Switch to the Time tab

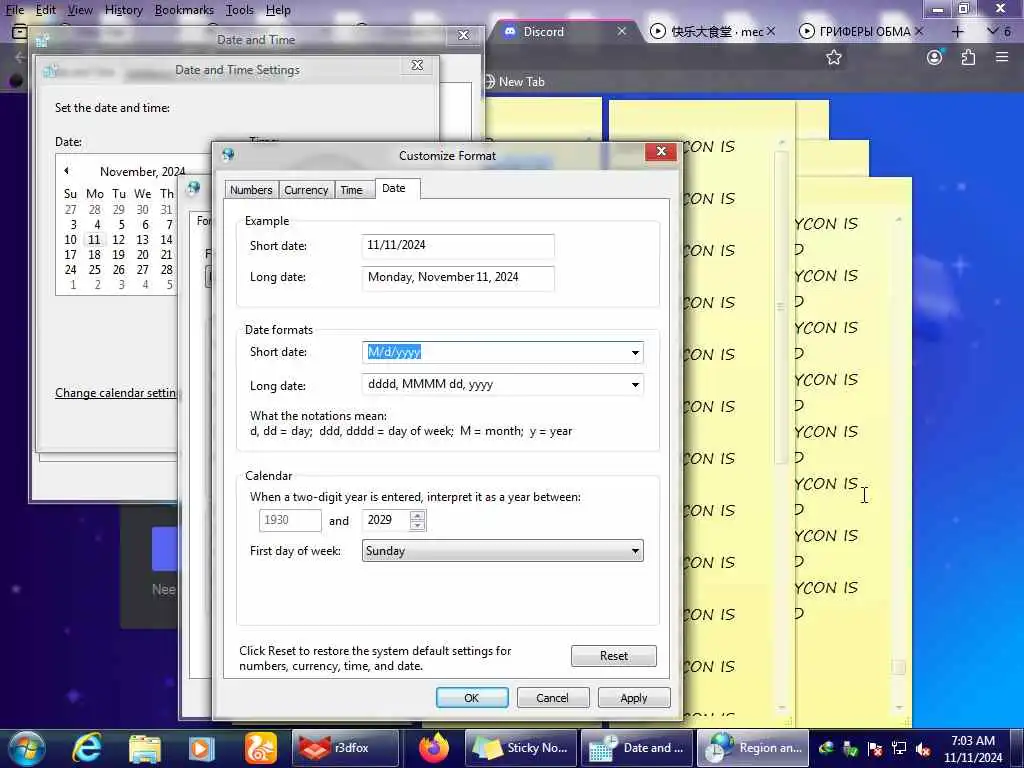tap(351, 190)
